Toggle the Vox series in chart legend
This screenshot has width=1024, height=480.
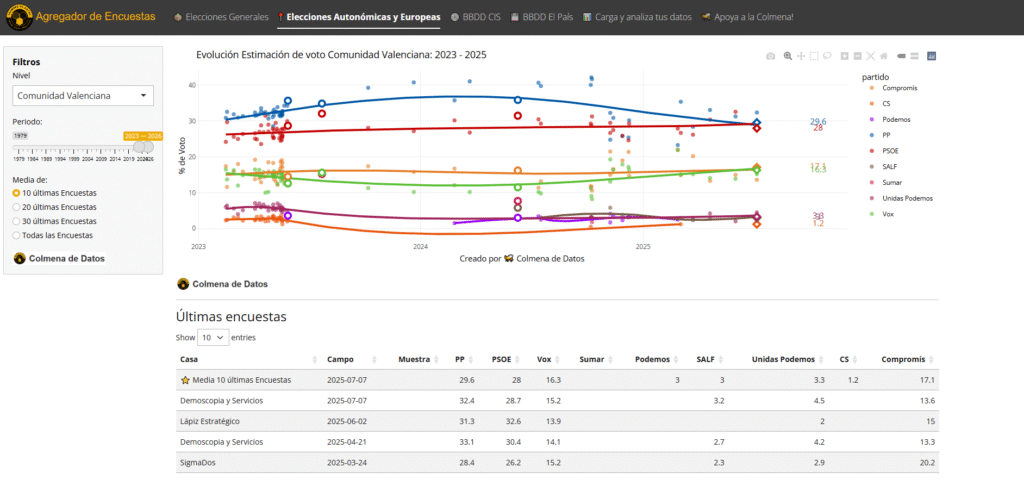pyautogui.click(x=888, y=213)
